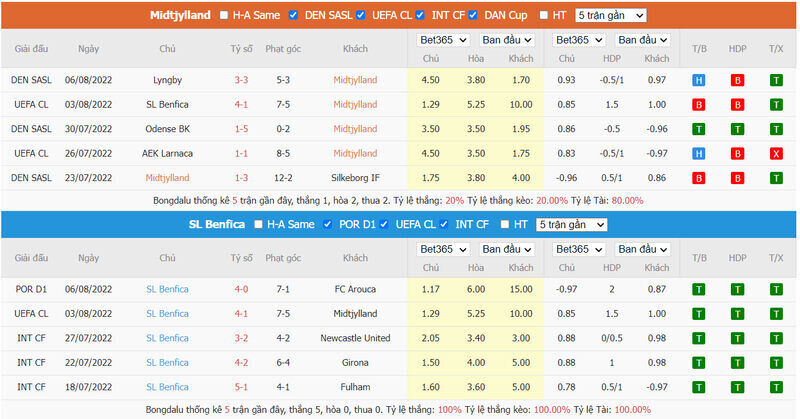Open '5 trận gần' dropdown in SL Benfica header
This screenshot has width=800, height=419.
tap(571, 225)
